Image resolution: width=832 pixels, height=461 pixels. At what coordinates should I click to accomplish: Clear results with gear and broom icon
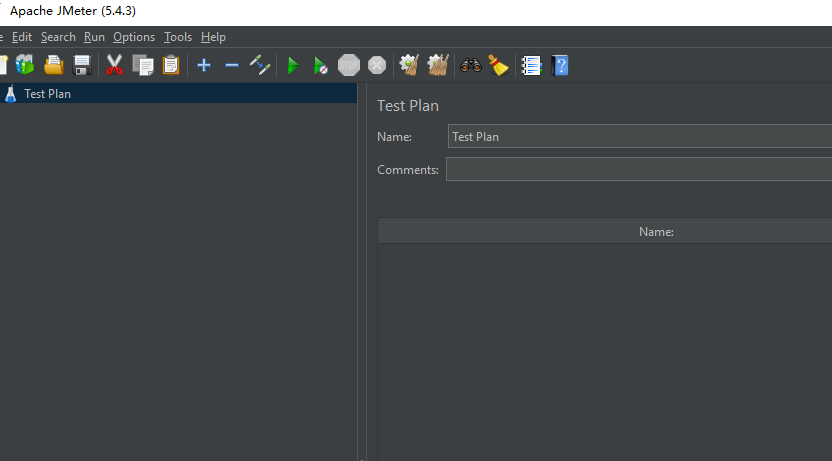click(409, 65)
